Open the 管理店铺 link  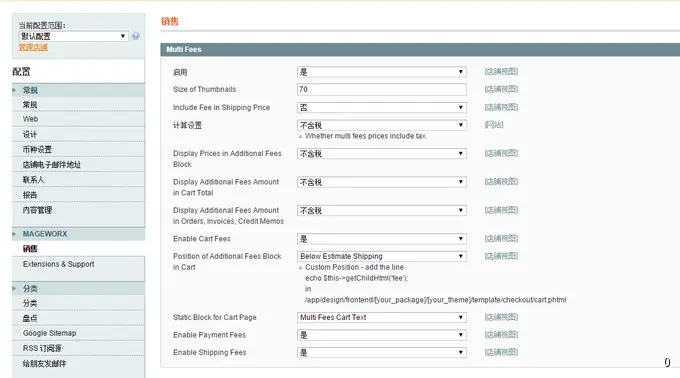(33, 47)
